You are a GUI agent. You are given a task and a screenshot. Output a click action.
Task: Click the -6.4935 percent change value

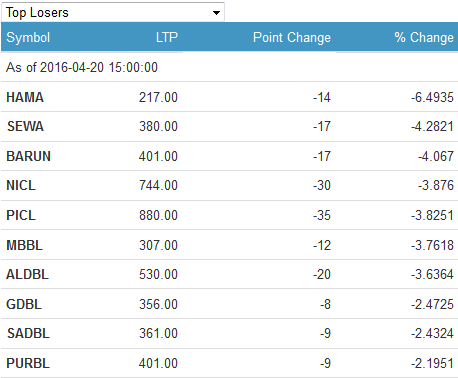[x=432, y=97]
